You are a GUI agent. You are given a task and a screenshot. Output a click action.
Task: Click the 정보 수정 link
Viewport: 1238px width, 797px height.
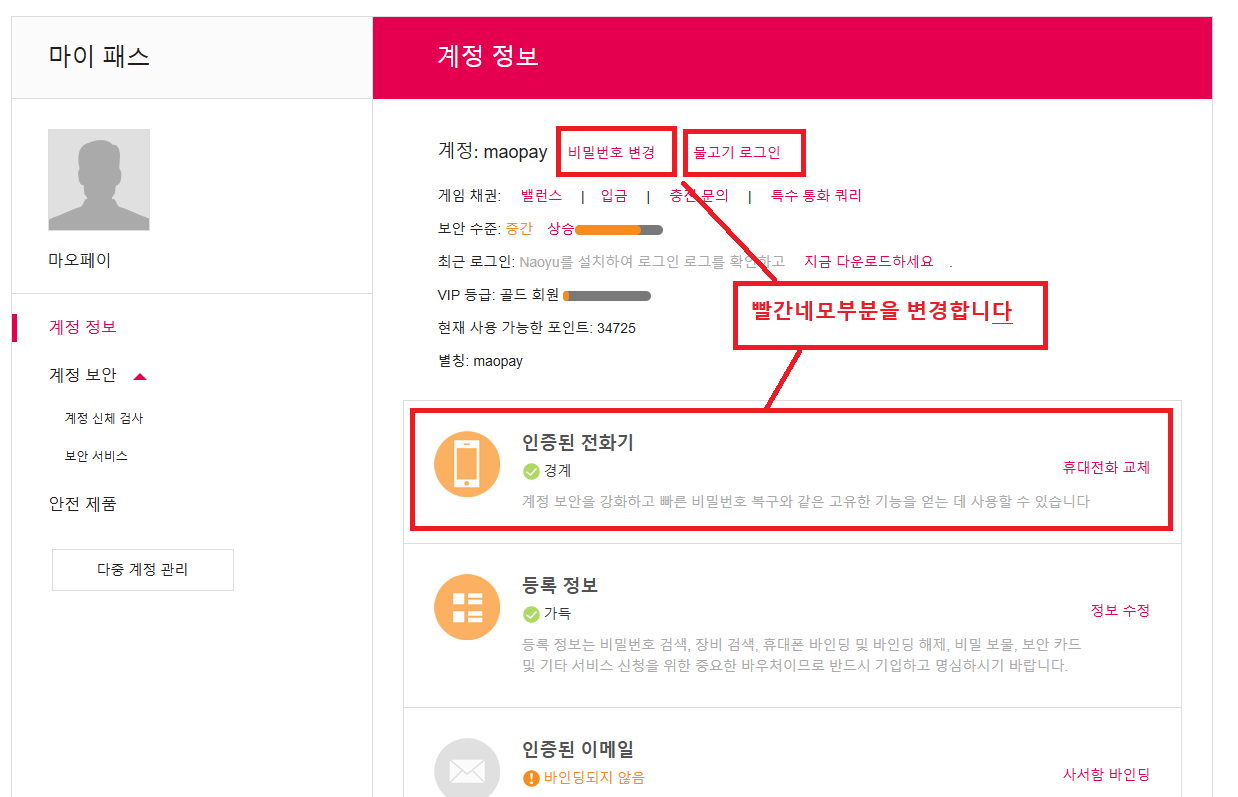1120,610
